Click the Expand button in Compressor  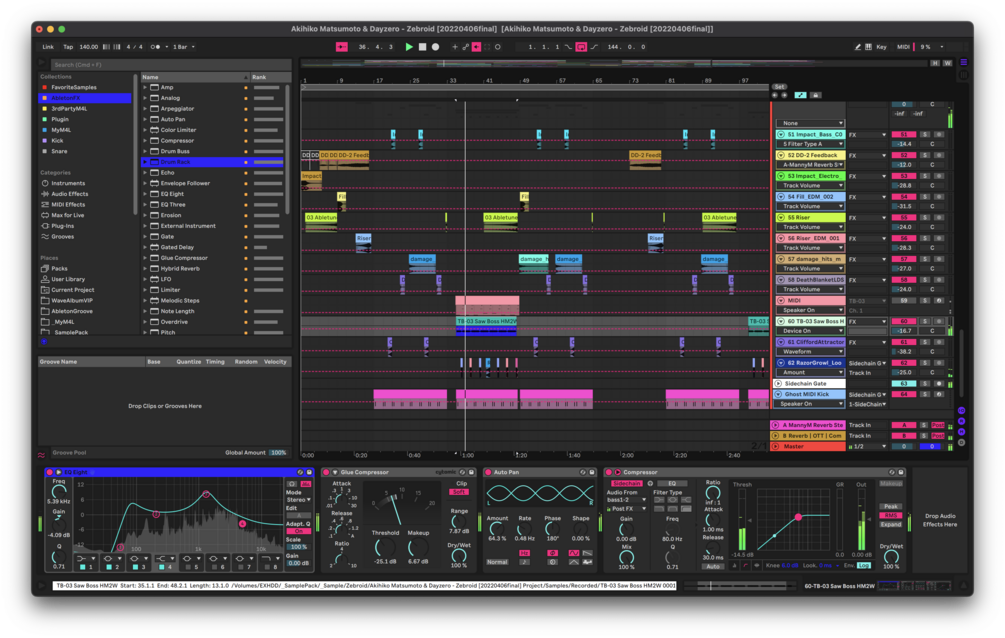click(891, 525)
